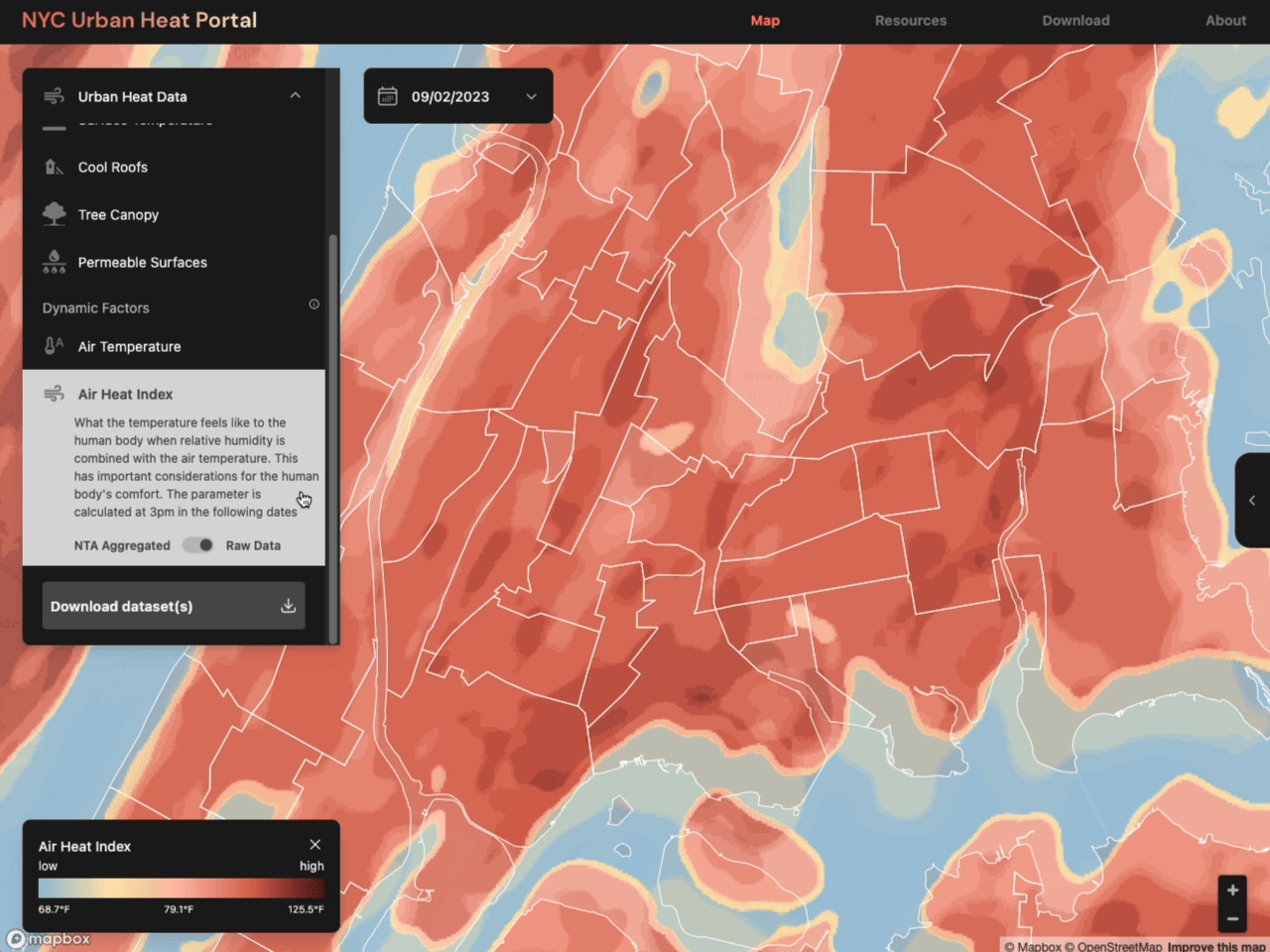The image size is (1270, 952).
Task: Zoom in using the plus button
Action: (x=1232, y=890)
